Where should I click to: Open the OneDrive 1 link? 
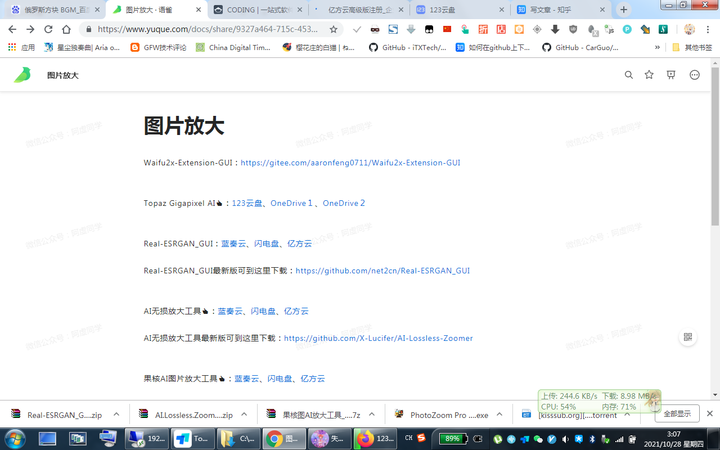[x=292, y=203]
